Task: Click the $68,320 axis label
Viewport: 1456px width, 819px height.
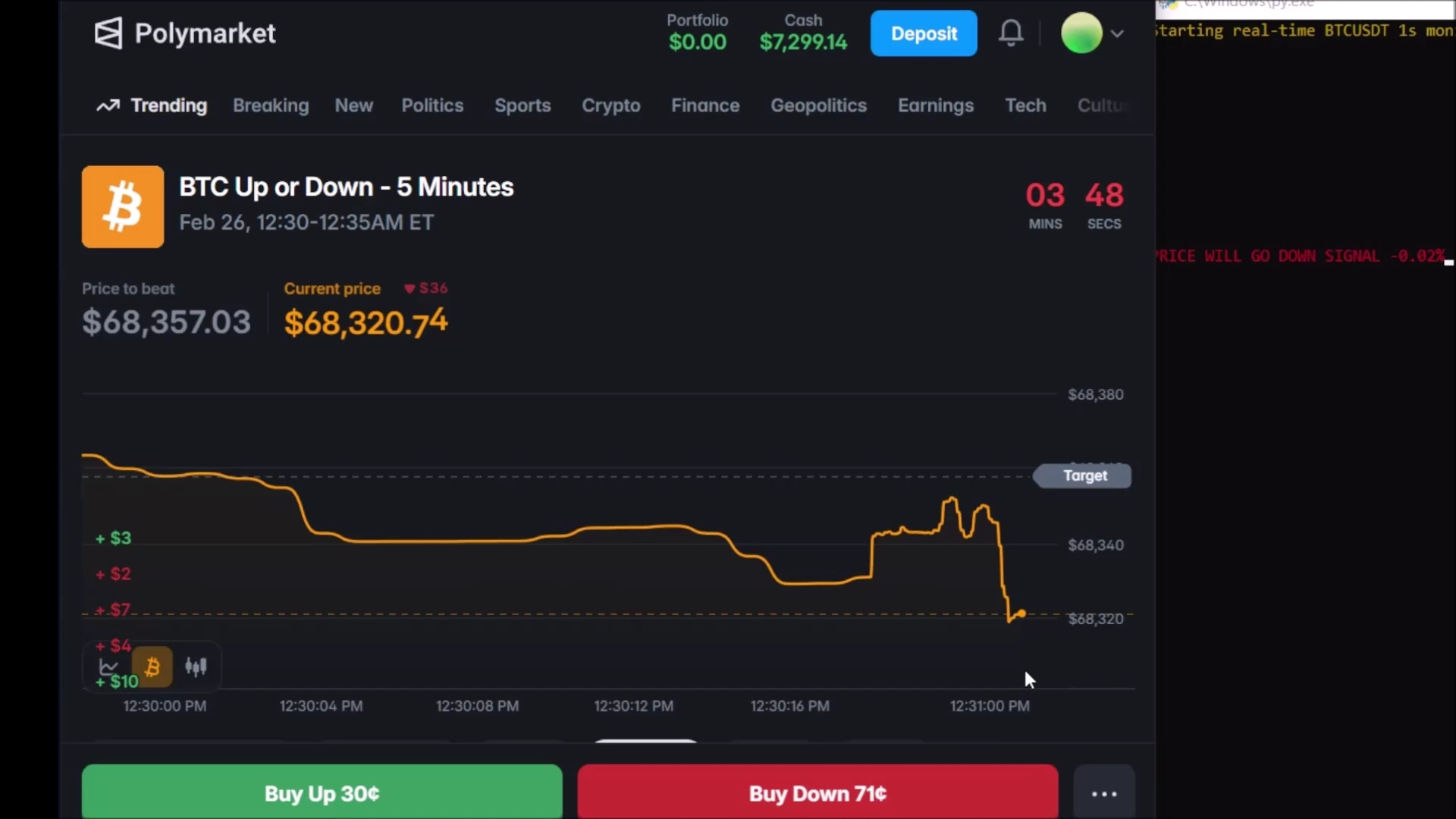Action: coord(1096,619)
